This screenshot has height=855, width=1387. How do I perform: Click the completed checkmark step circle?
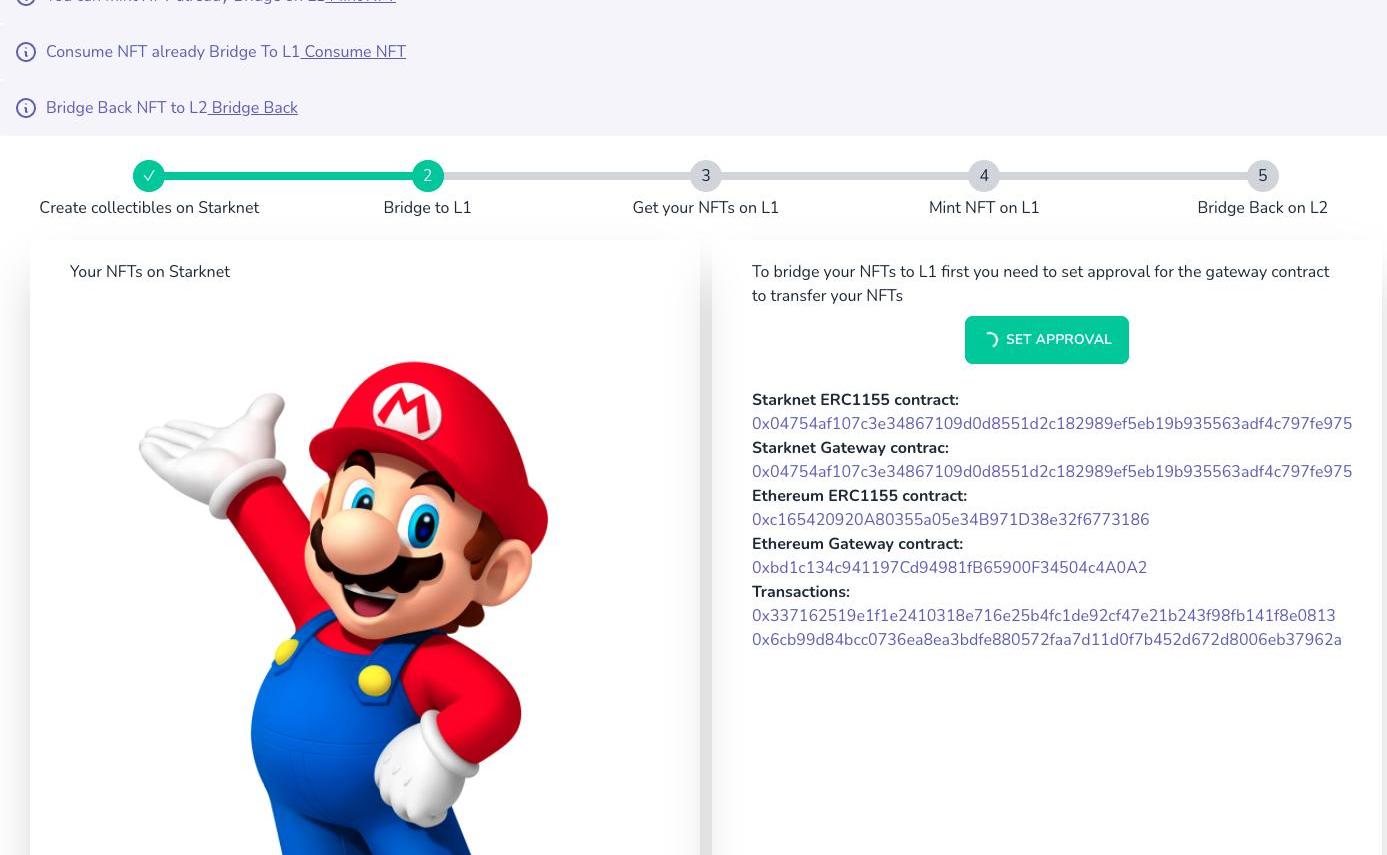(x=149, y=176)
